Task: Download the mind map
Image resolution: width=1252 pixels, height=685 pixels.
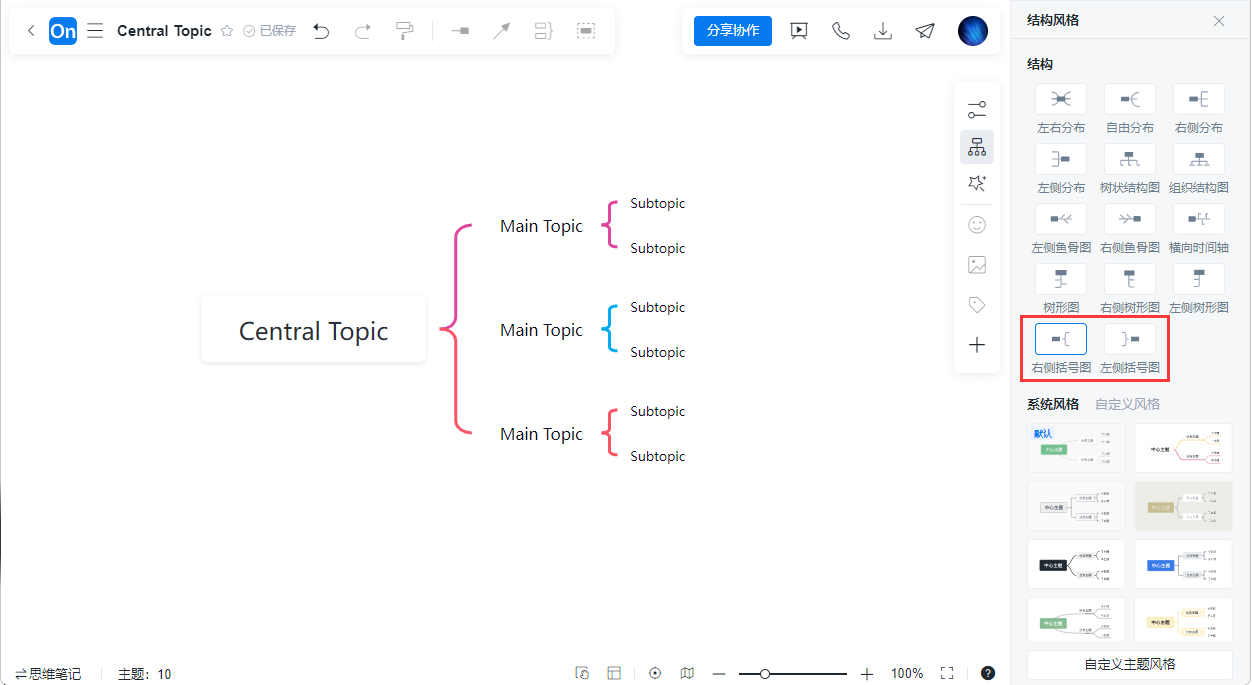Action: coord(883,31)
